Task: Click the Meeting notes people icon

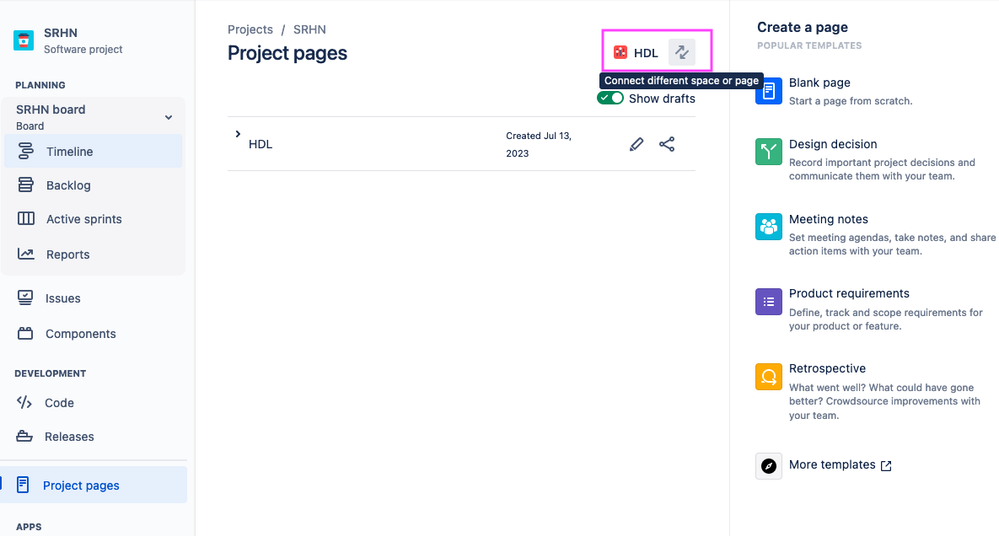Action: pyautogui.click(x=769, y=226)
